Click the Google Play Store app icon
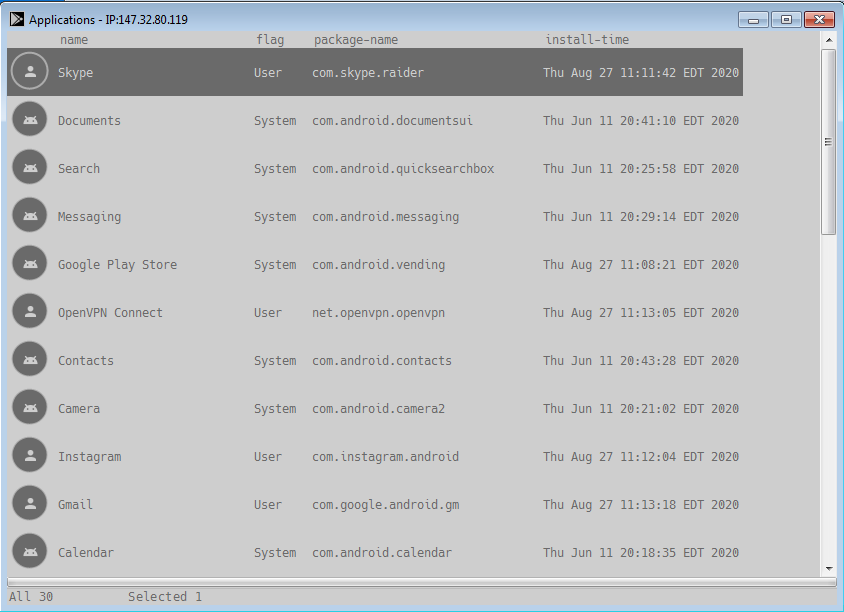This screenshot has height=612, width=844. (30, 263)
